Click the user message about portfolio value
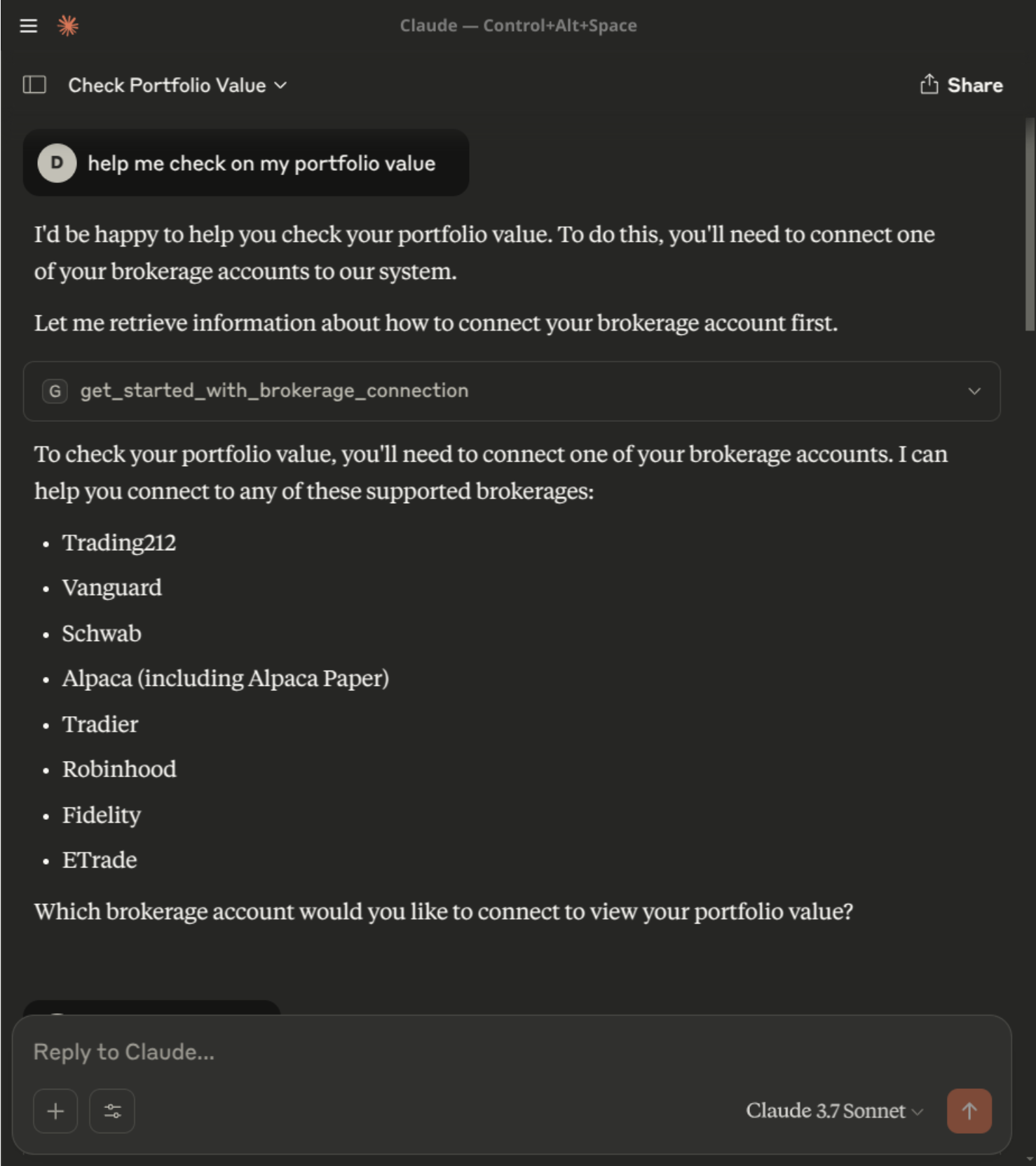 [x=261, y=163]
